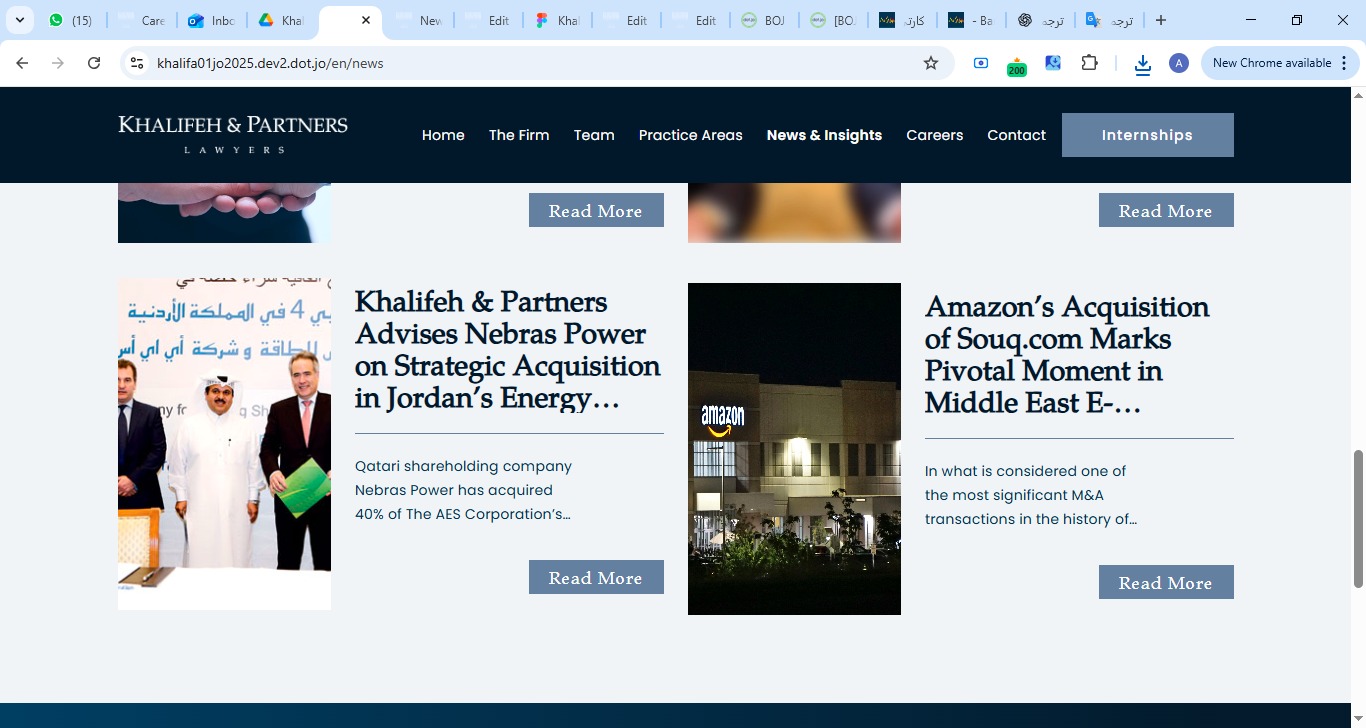Image resolution: width=1366 pixels, height=728 pixels.
Task: Open the Amazon building night photo
Action: coord(794,449)
